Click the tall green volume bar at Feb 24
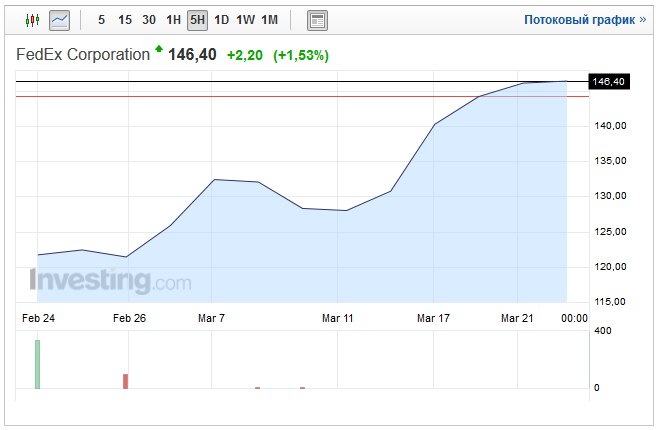Viewport: 662px width, 430px height. [x=38, y=363]
